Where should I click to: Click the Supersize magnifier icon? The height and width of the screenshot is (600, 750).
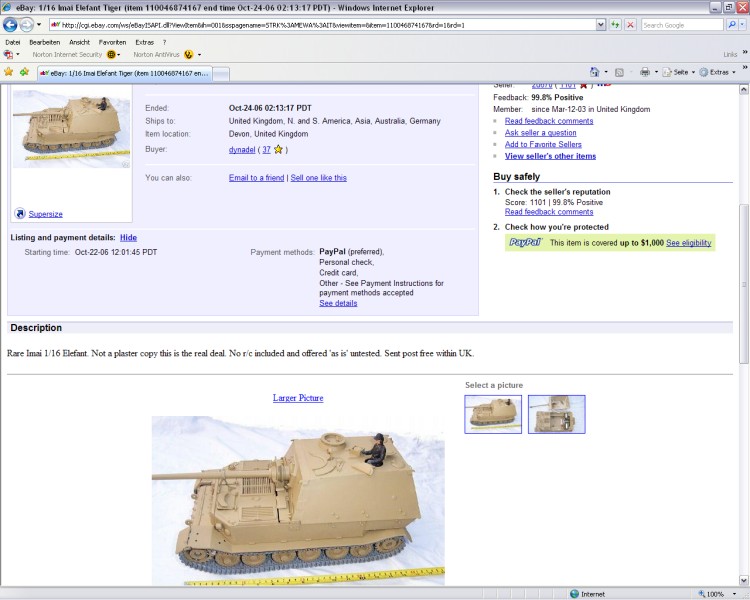(x=20, y=213)
